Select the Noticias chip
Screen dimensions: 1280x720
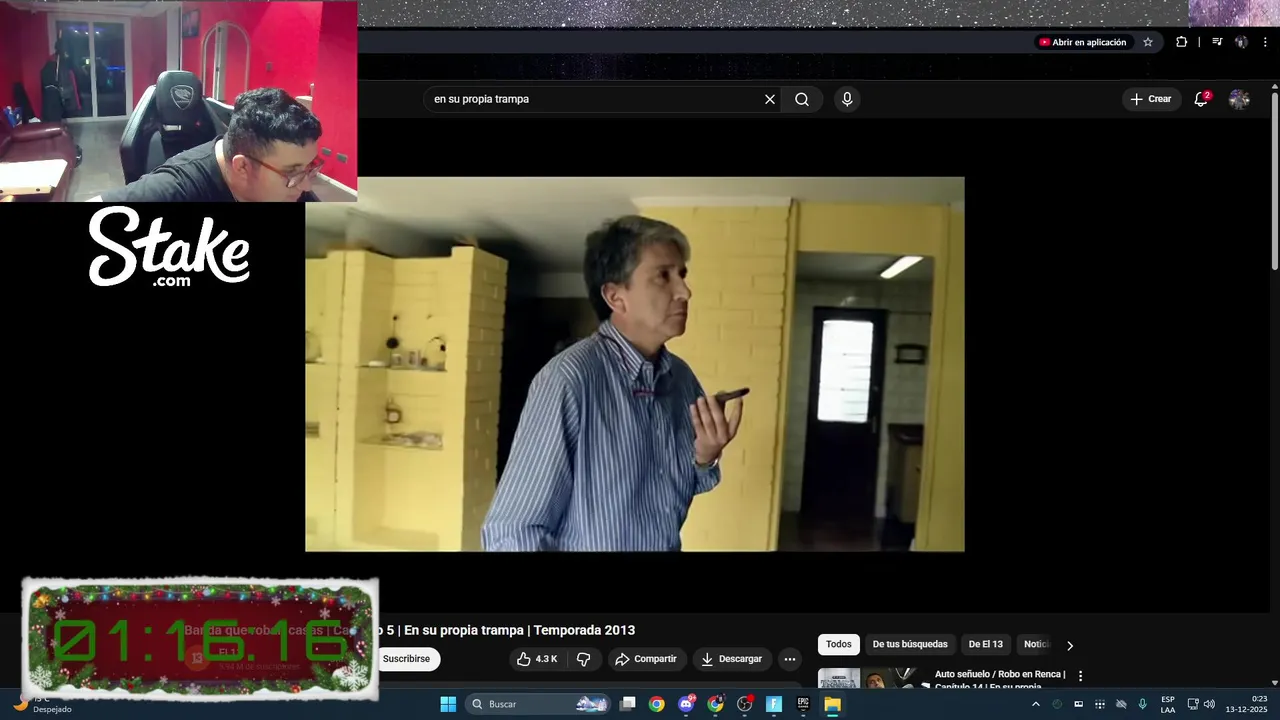[1036, 645]
